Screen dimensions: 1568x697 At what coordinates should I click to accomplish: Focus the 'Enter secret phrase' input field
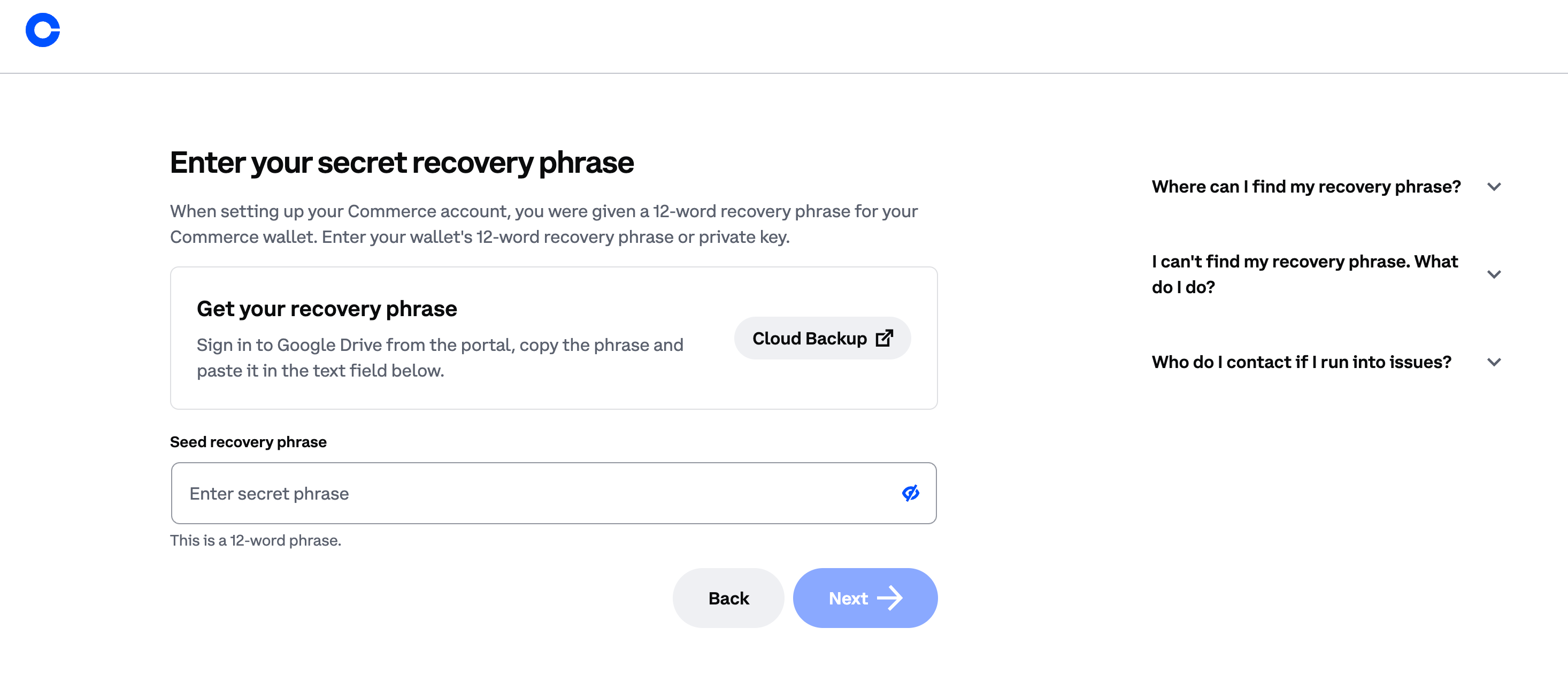(487, 493)
